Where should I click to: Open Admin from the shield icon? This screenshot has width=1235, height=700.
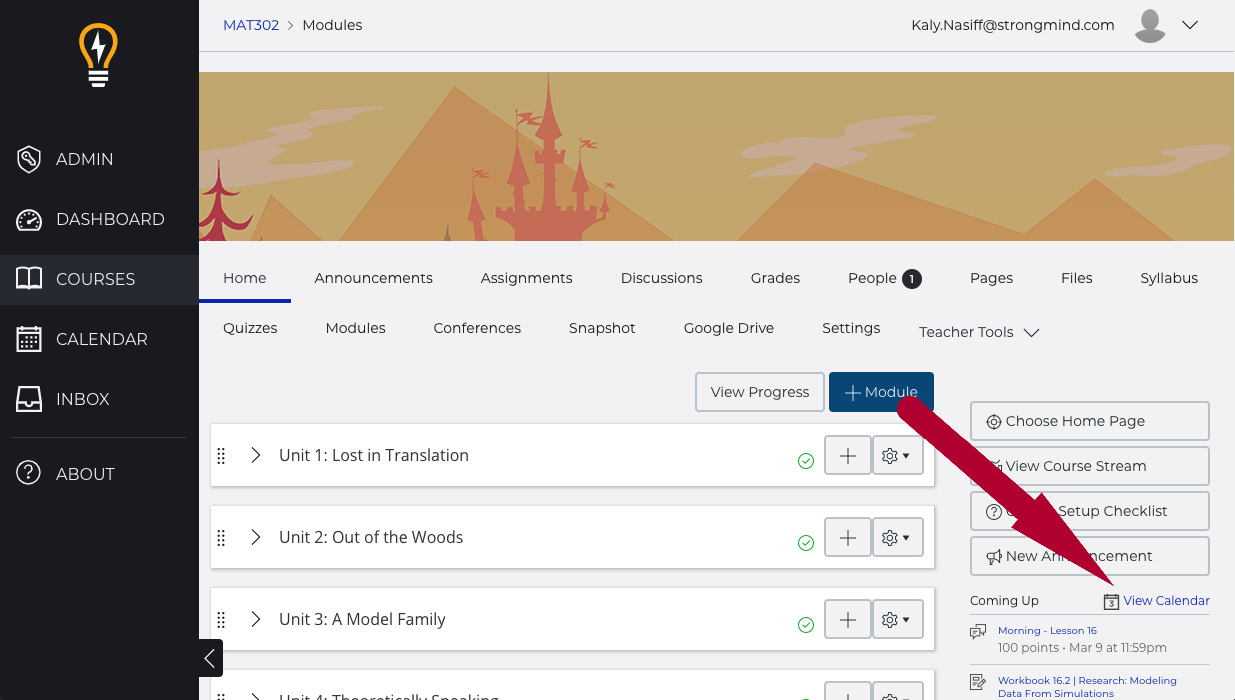pyautogui.click(x=29, y=159)
